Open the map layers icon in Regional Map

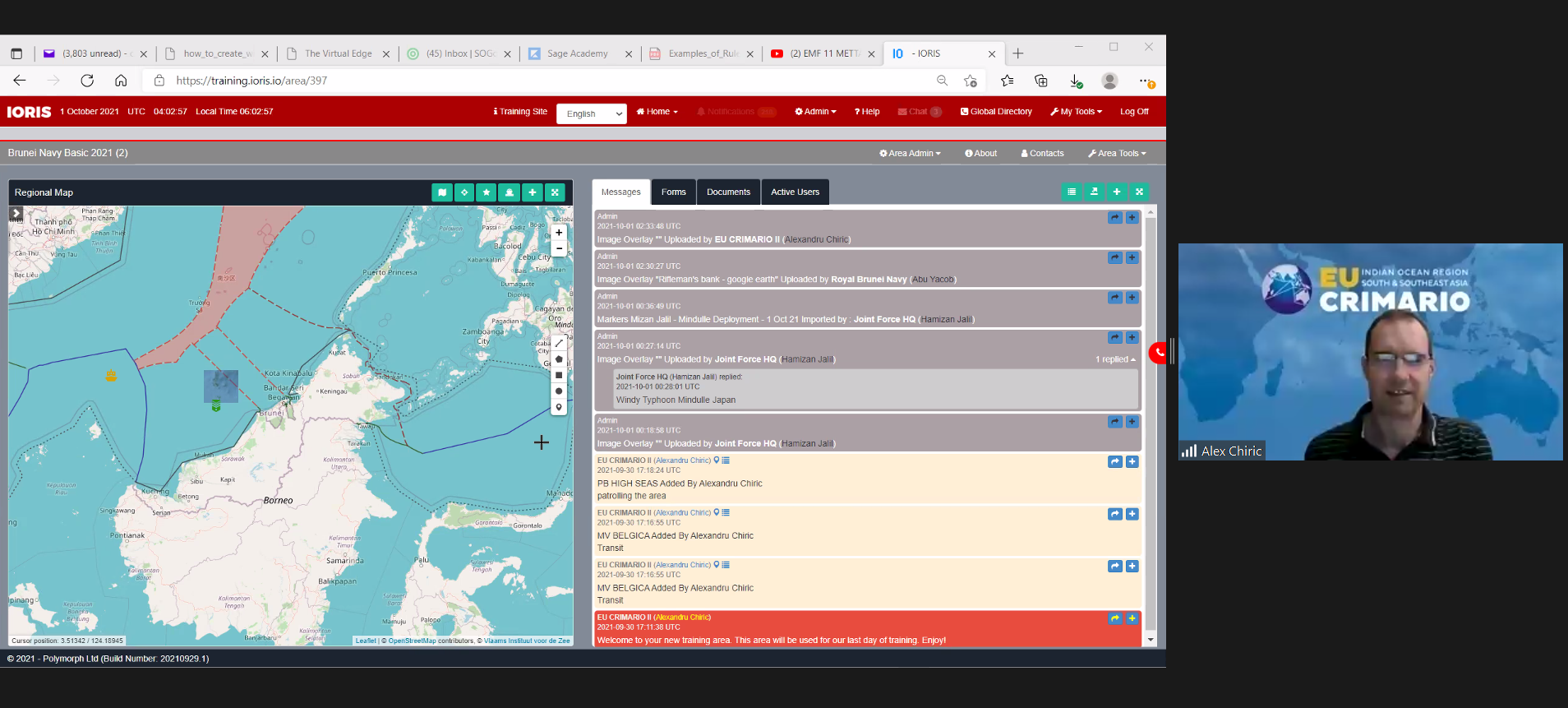(x=442, y=192)
